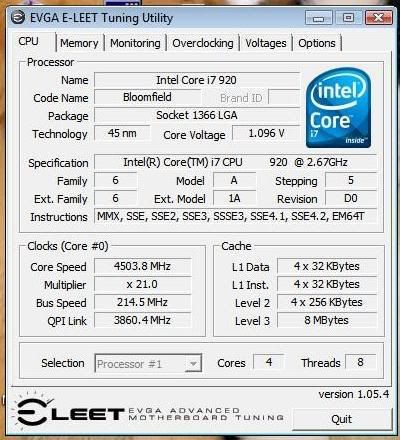Click the Threads count field

(360, 362)
